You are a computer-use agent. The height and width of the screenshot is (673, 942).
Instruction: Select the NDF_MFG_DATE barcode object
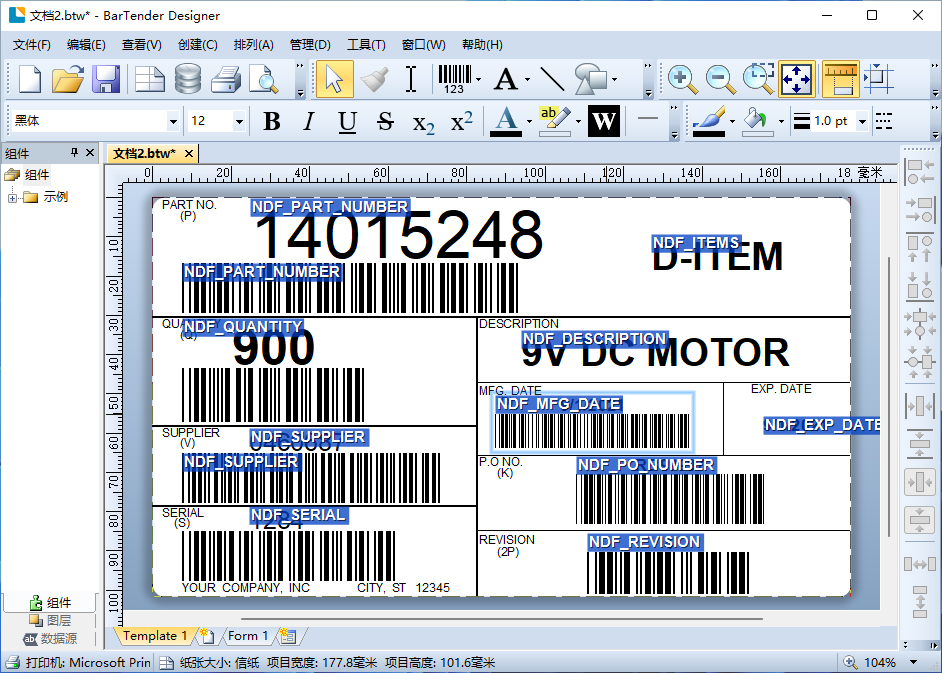tap(592, 422)
